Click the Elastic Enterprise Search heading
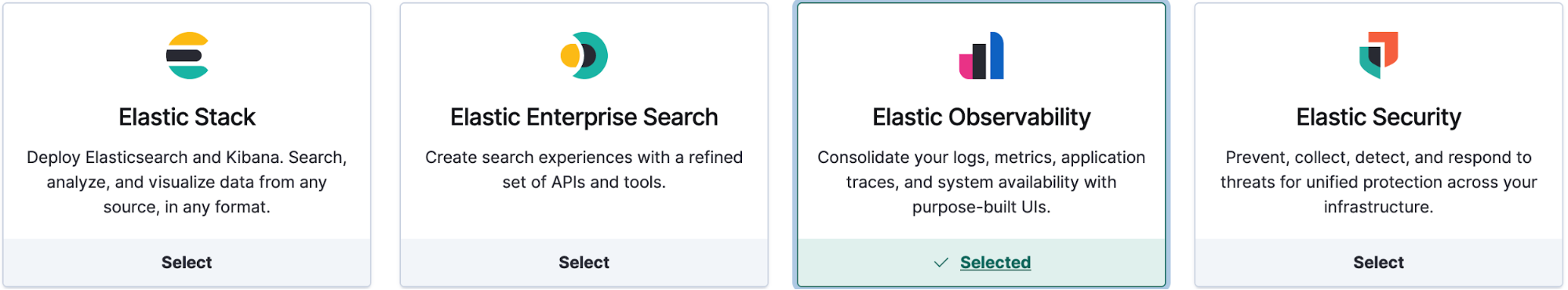This screenshot has height=290, width=1568. coord(584,117)
